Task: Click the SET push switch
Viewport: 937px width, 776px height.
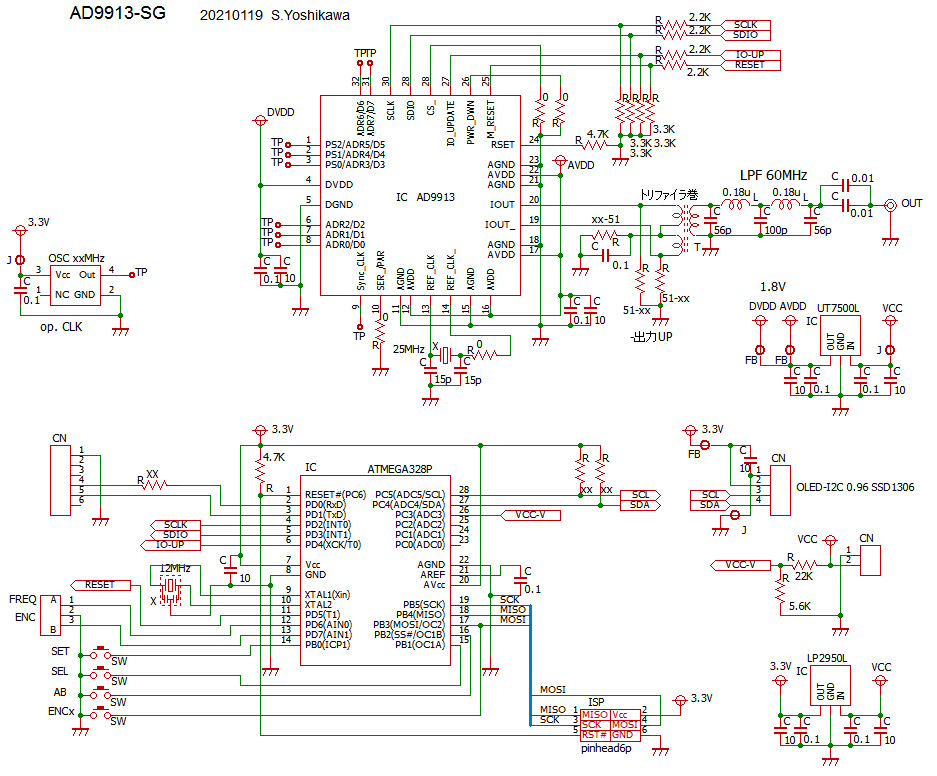Action: pyautogui.click(x=101, y=653)
